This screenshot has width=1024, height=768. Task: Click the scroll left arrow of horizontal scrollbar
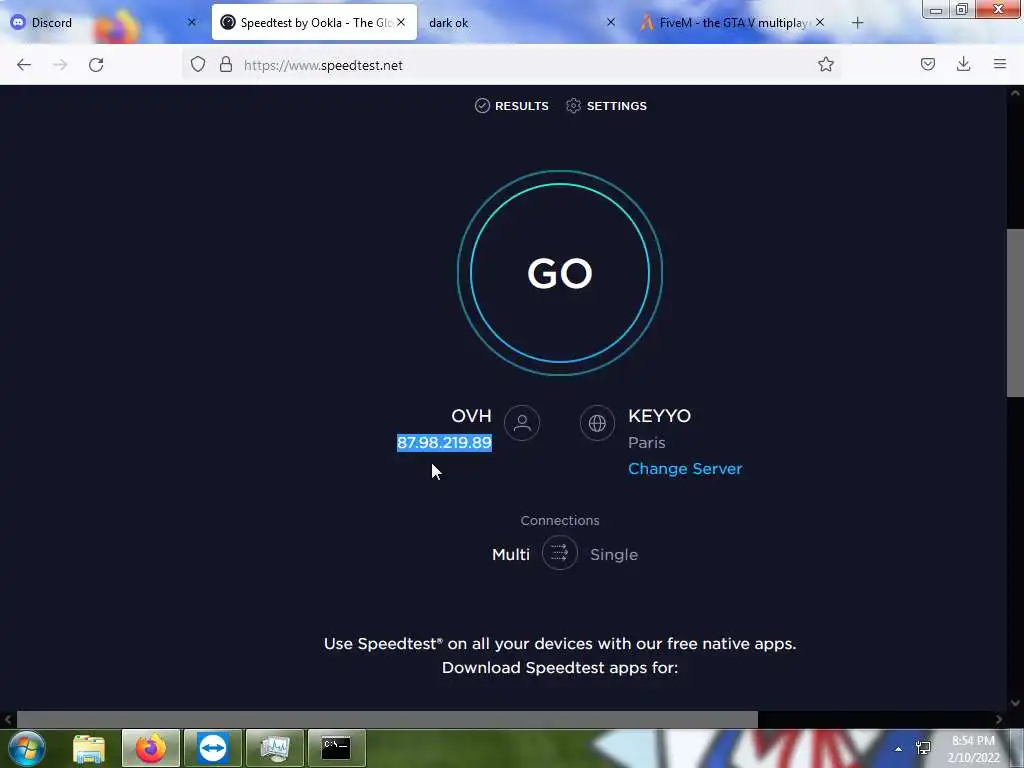[8, 720]
